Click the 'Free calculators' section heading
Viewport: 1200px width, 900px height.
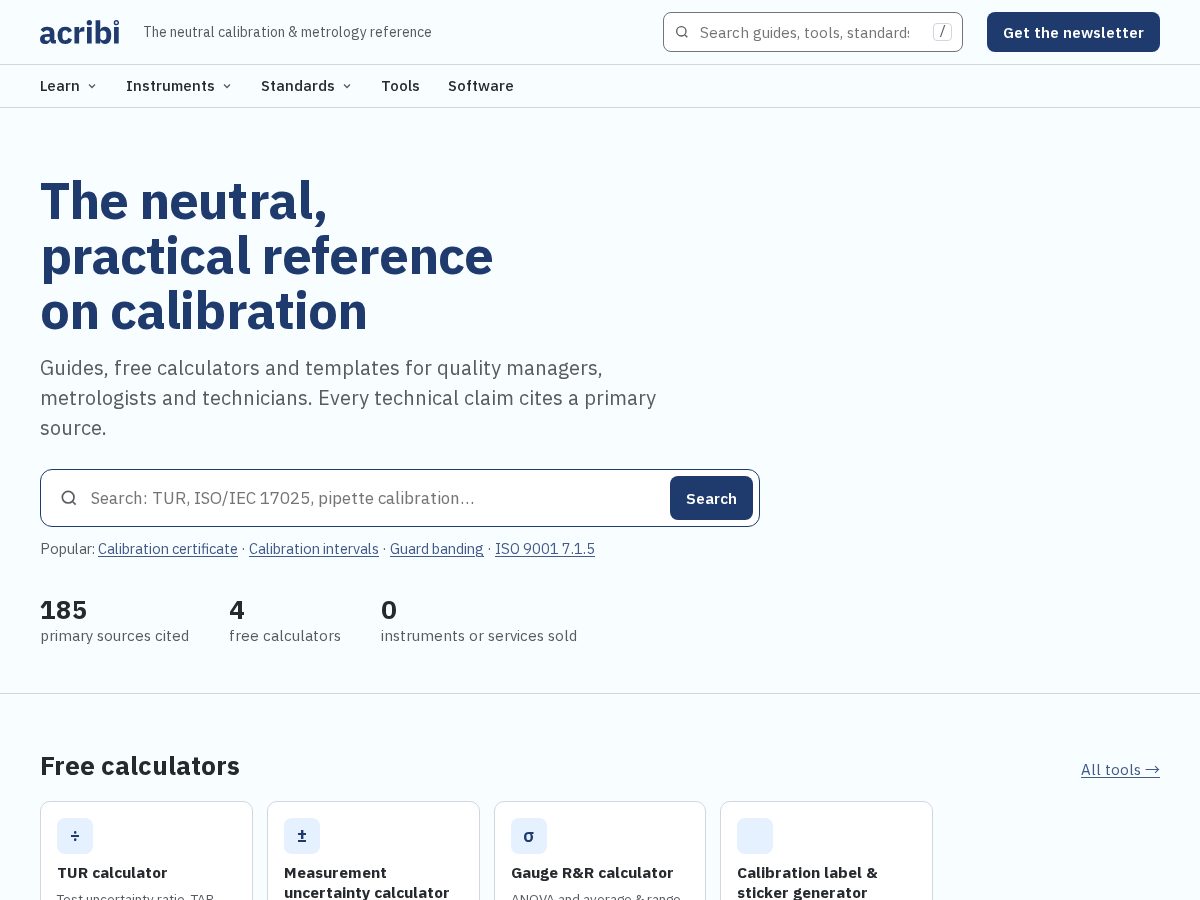140,766
